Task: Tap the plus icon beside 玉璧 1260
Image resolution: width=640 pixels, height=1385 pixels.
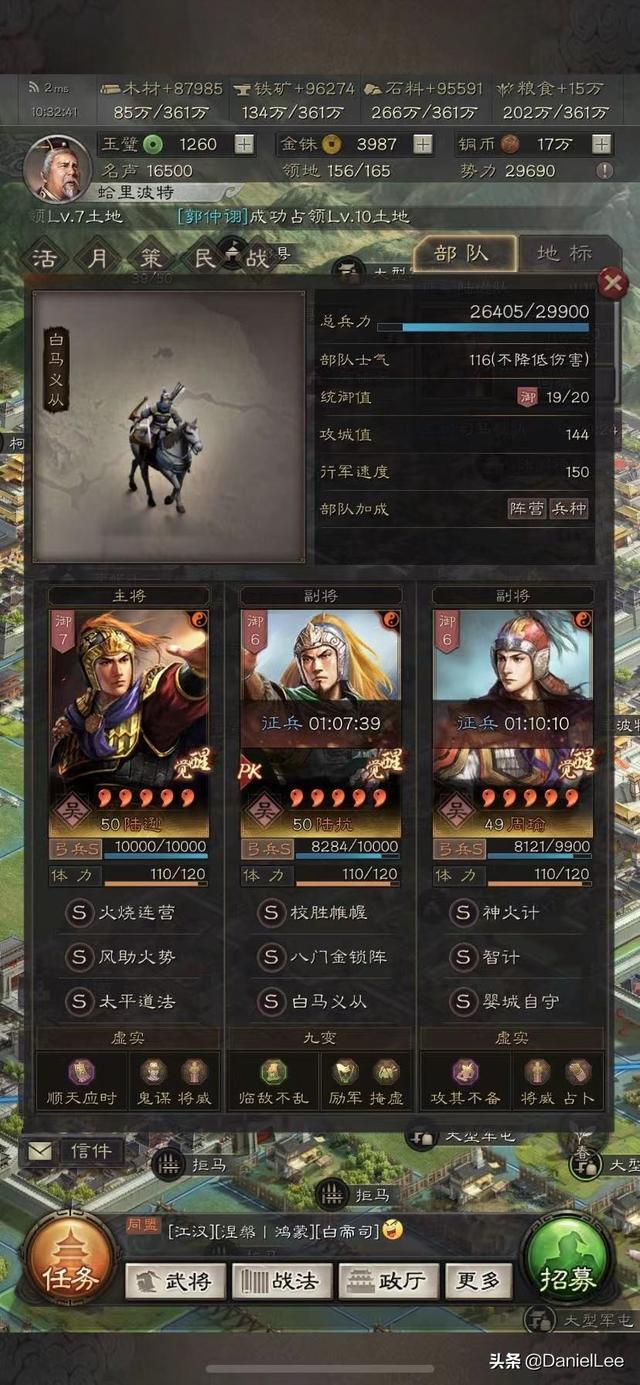Action: coord(244,144)
